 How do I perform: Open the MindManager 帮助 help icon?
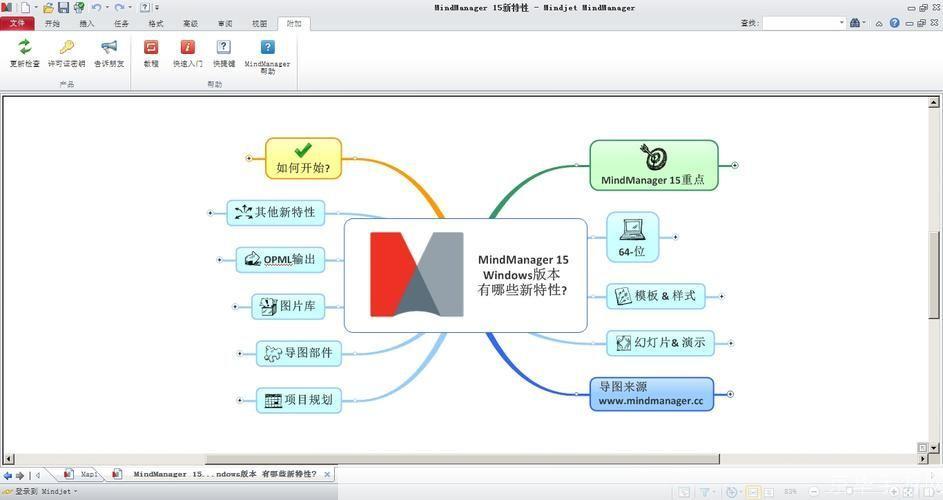268,47
